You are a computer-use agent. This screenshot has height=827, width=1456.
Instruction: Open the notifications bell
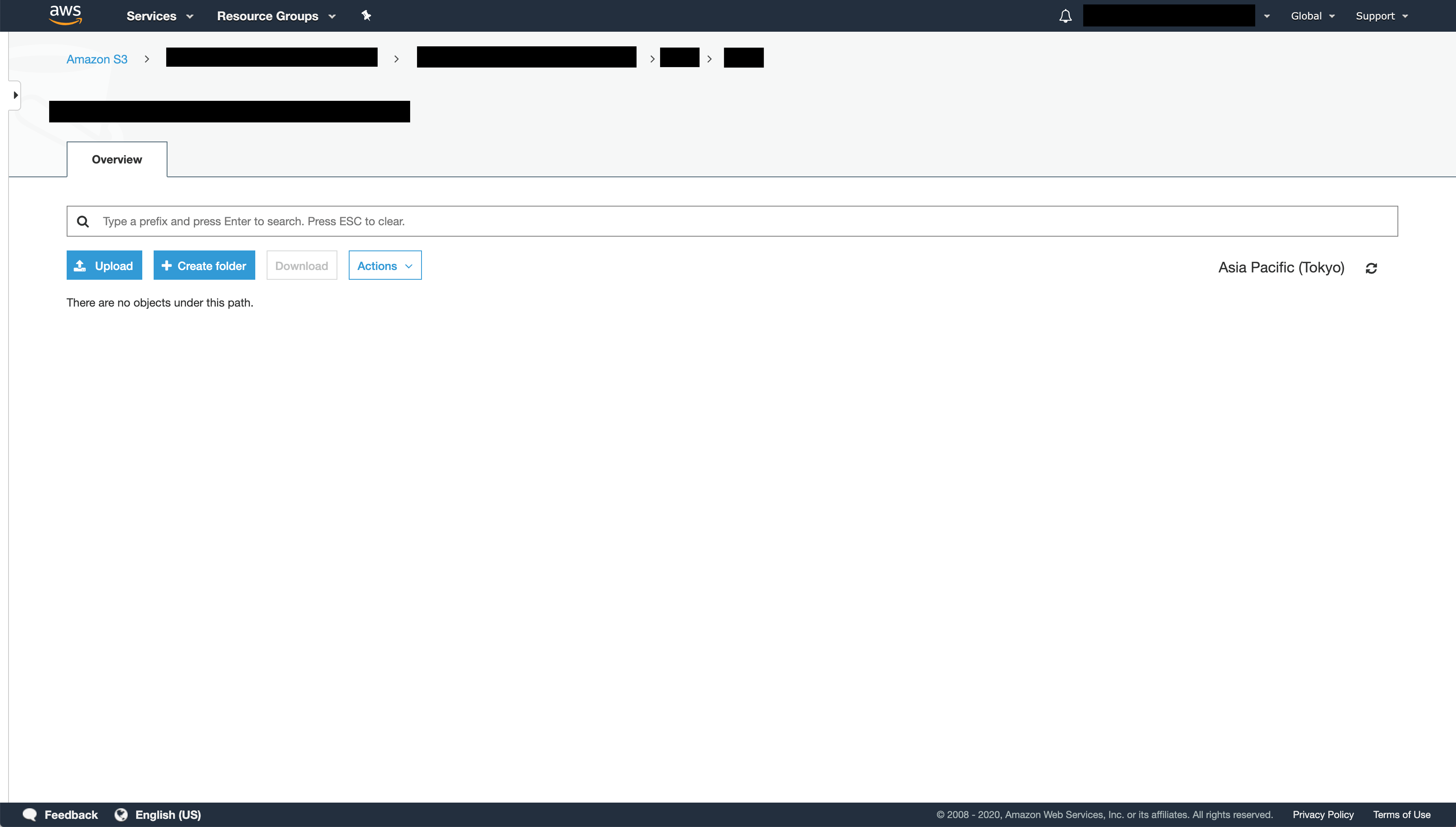coord(1065,16)
